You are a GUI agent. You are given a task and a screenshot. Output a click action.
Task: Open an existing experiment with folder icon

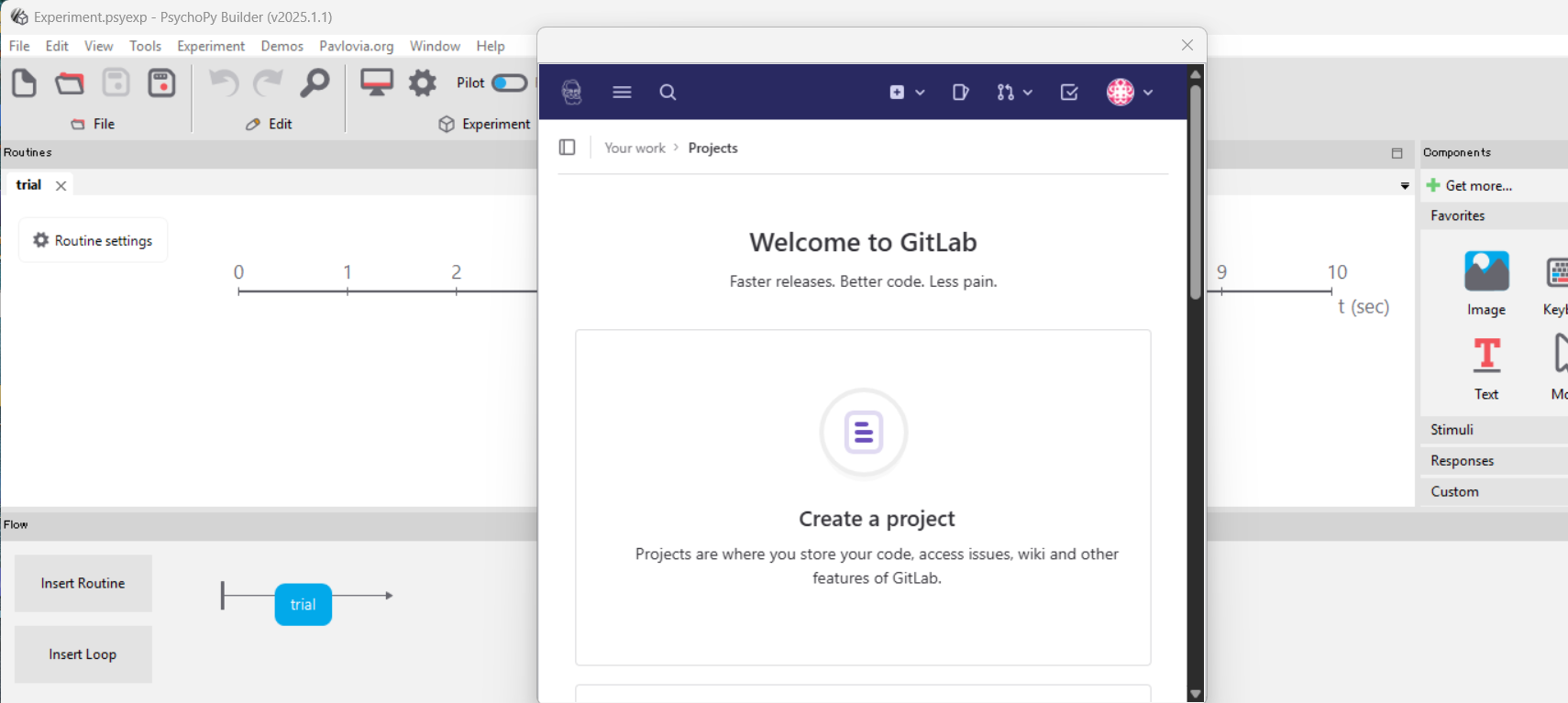pyautogui.click(x=70, y=83)
